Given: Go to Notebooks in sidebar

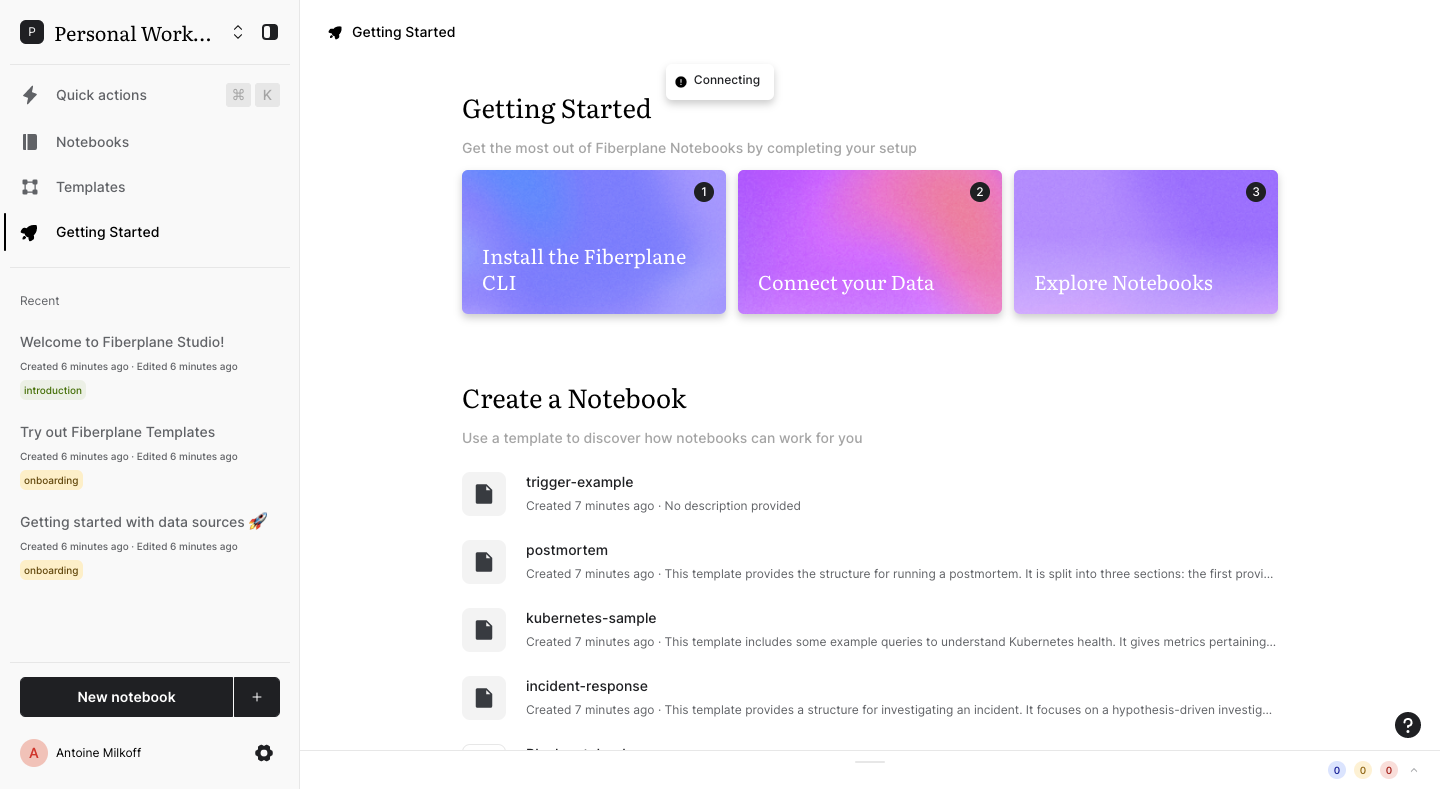Looking at the screenshot, I should 92,142.
